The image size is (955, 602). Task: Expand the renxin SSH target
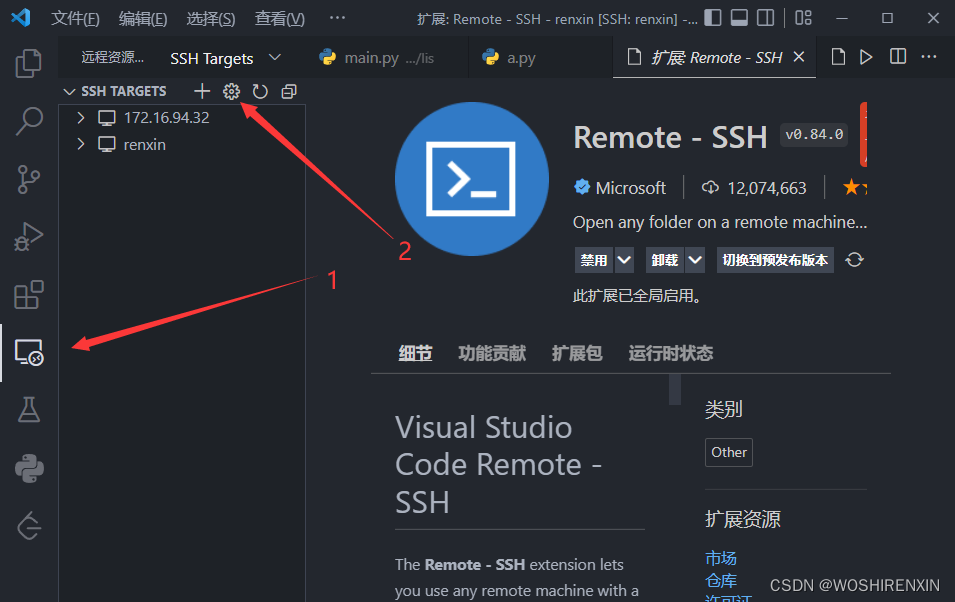80,144
